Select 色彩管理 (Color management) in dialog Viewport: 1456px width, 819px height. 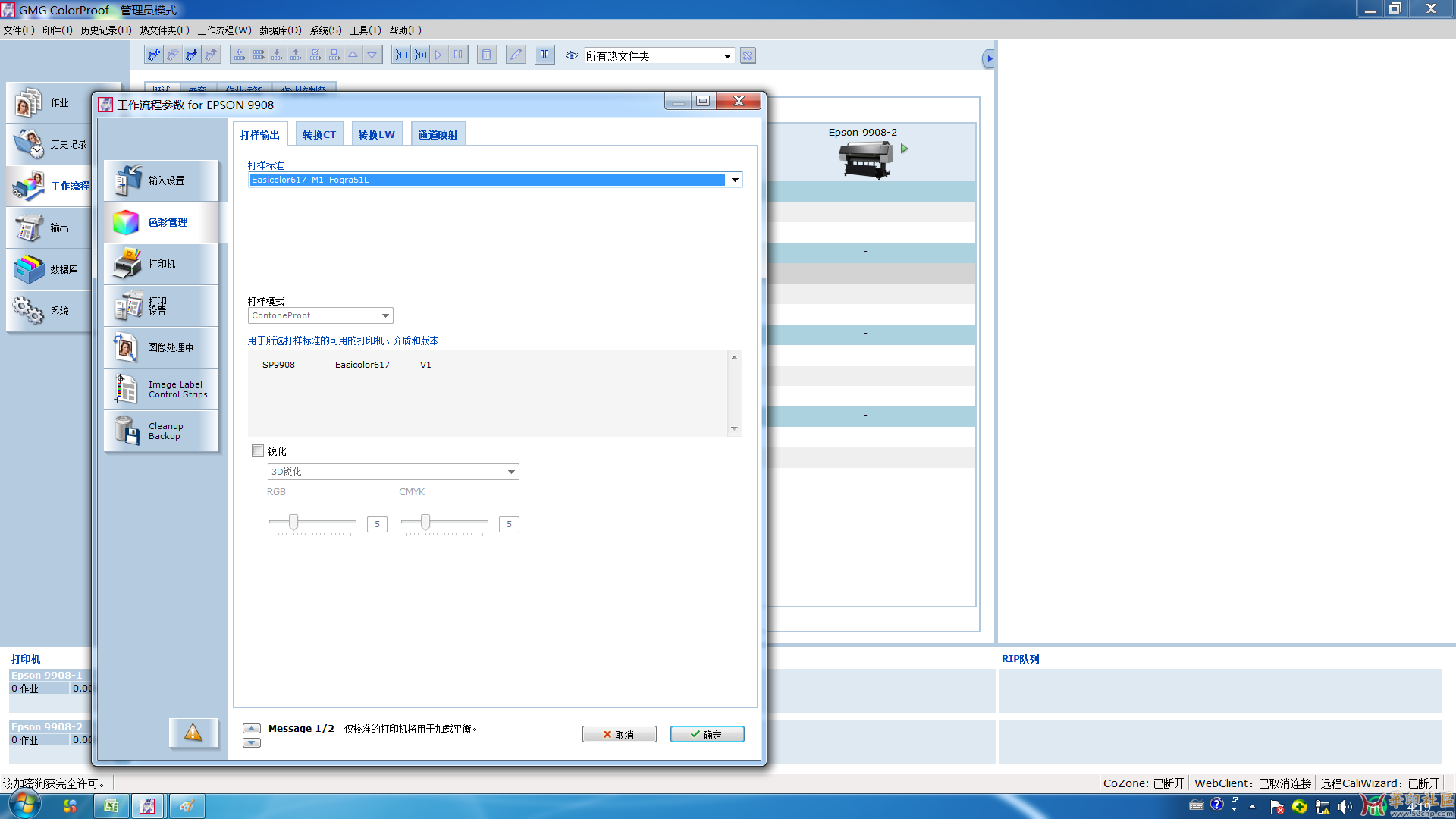pyautogui.click(x=162, y=222)
